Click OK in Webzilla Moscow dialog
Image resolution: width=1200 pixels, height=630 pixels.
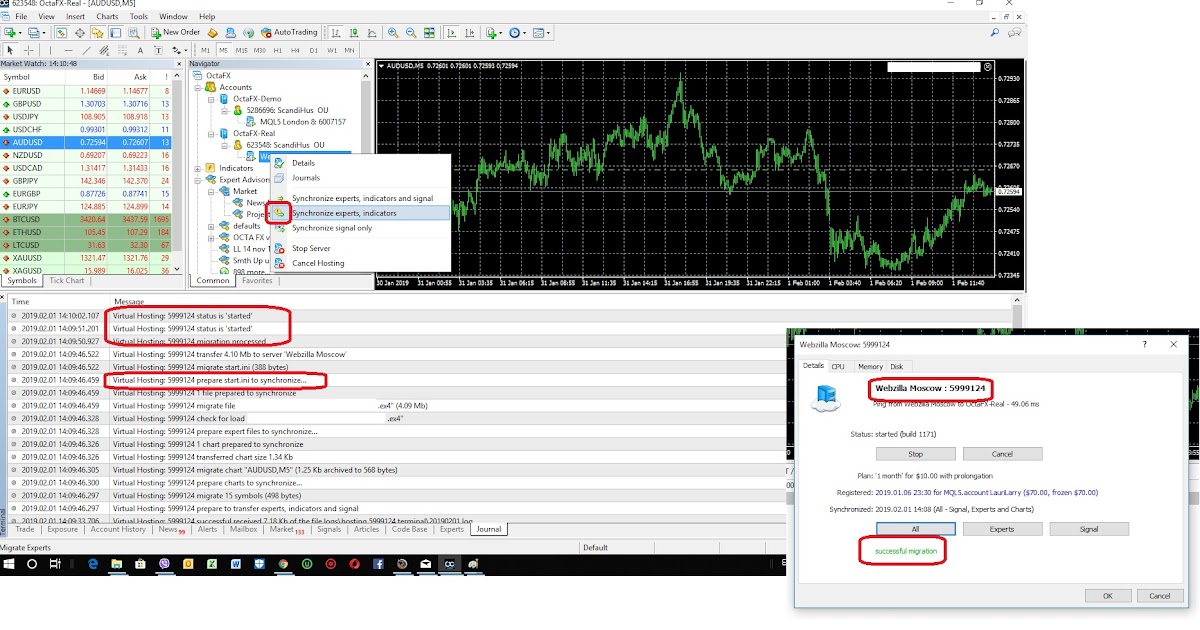click(1107, 595)
